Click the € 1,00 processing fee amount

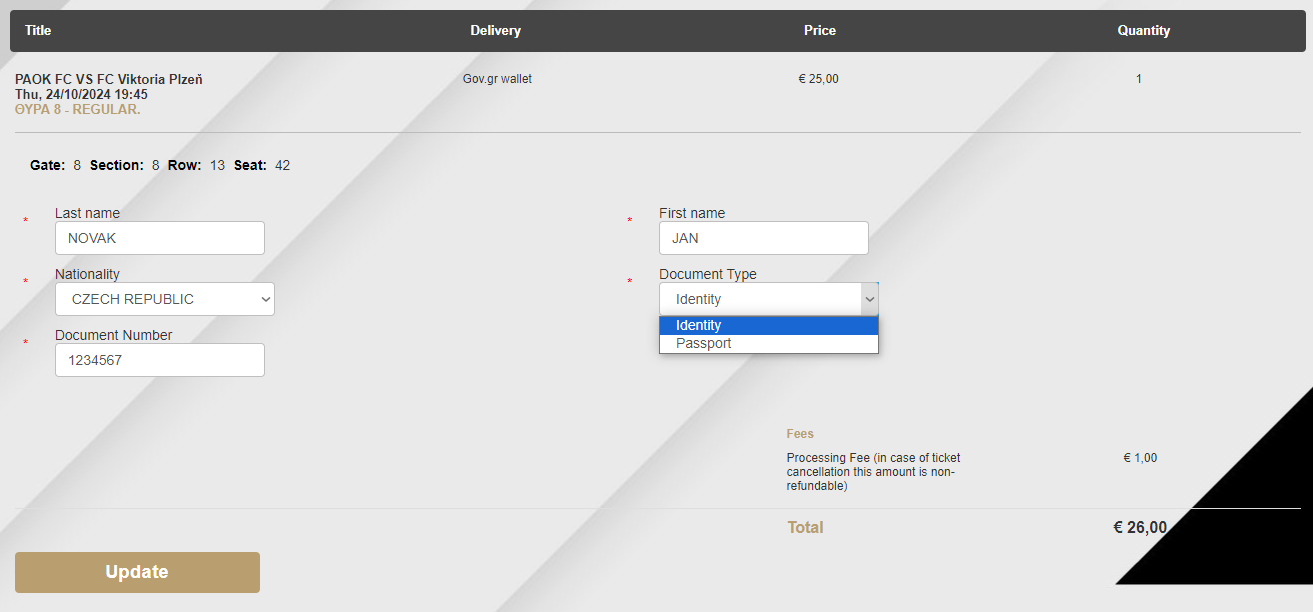tap(1140, 458)
